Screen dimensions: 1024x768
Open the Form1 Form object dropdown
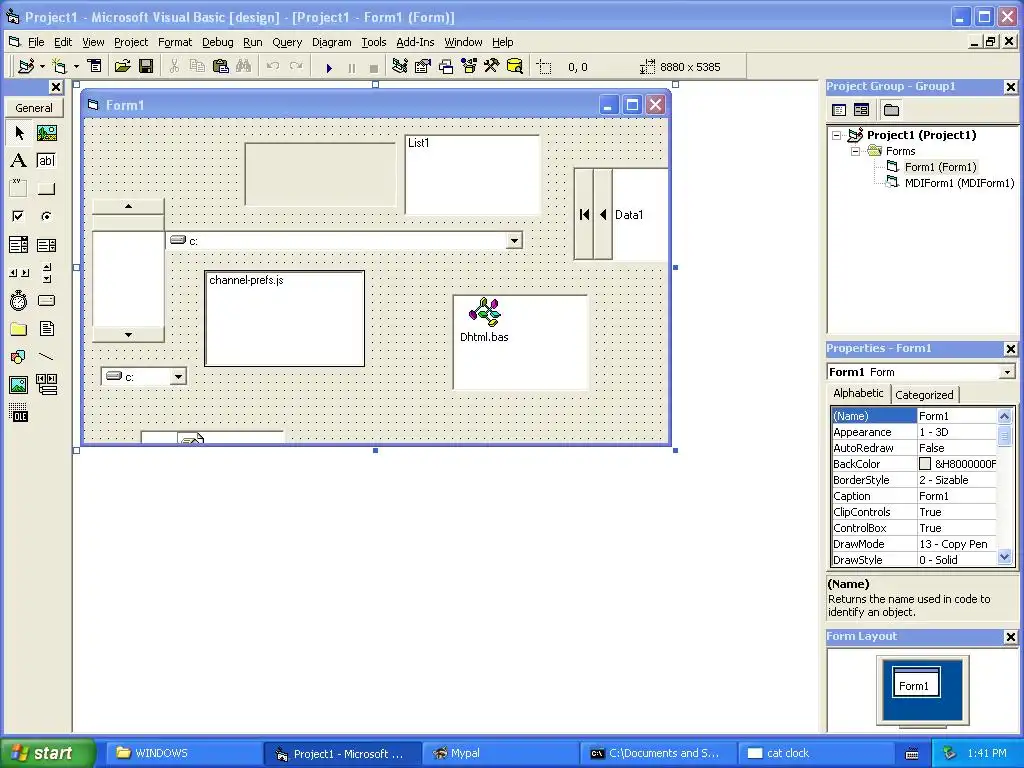click(x=1007, y=372)
